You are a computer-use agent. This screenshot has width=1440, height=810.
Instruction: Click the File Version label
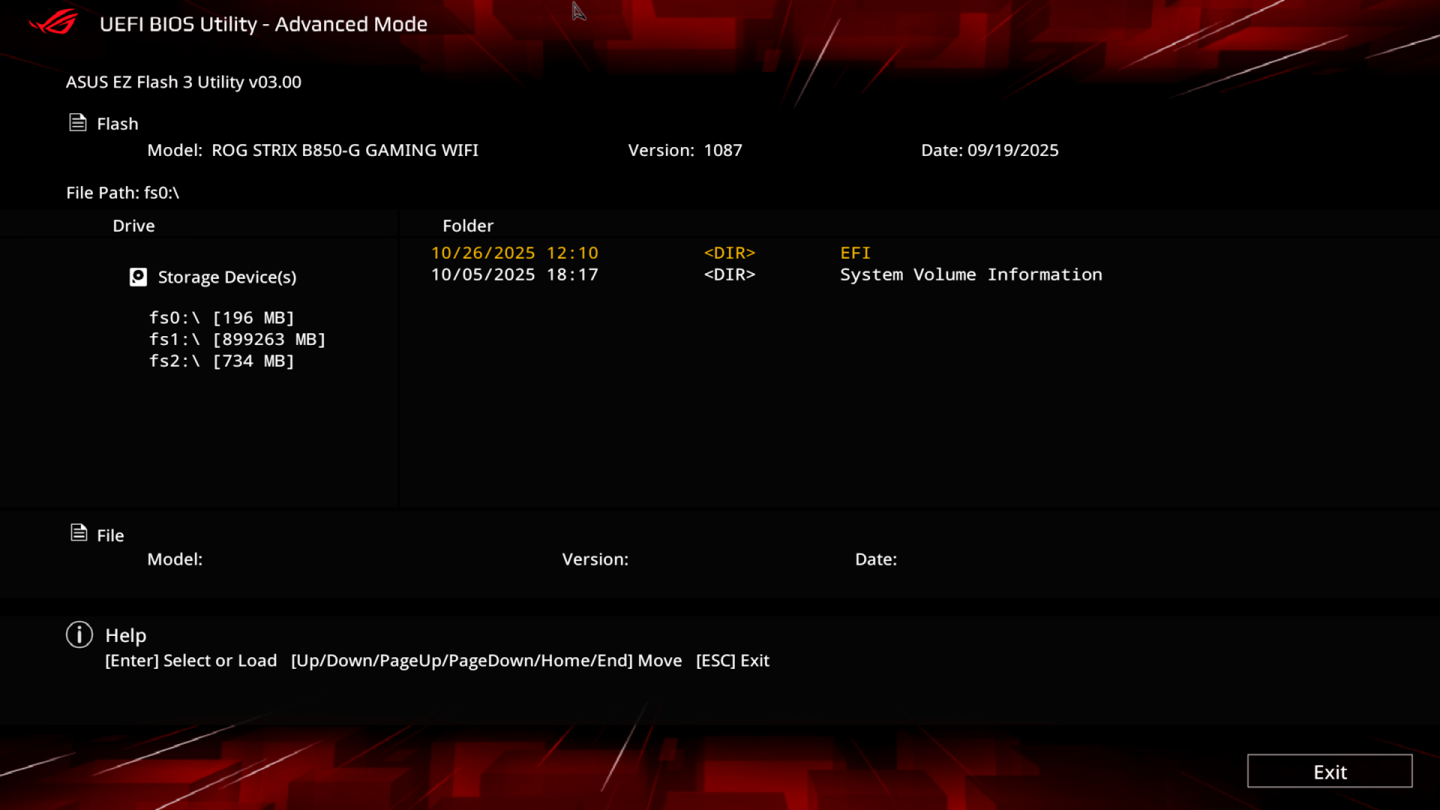[x=595, y=559]
